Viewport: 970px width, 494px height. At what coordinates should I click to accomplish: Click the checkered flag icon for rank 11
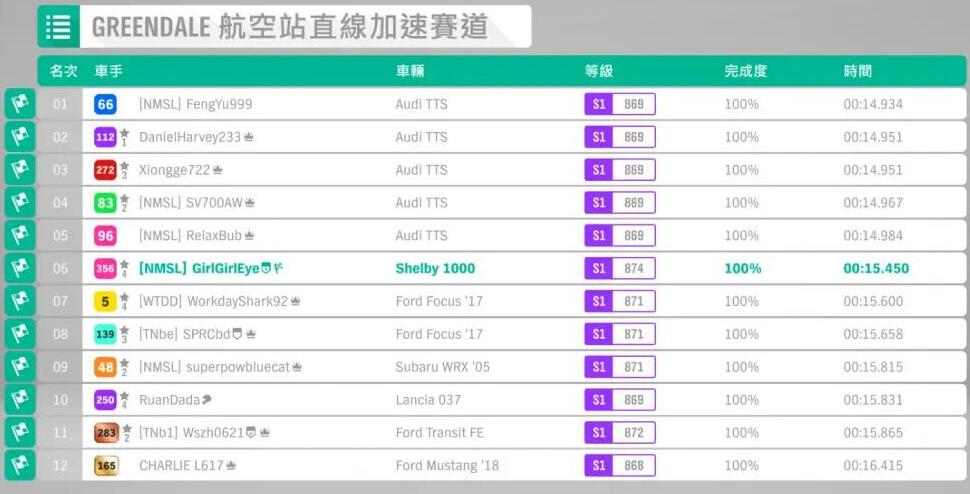tap(20, 432)
